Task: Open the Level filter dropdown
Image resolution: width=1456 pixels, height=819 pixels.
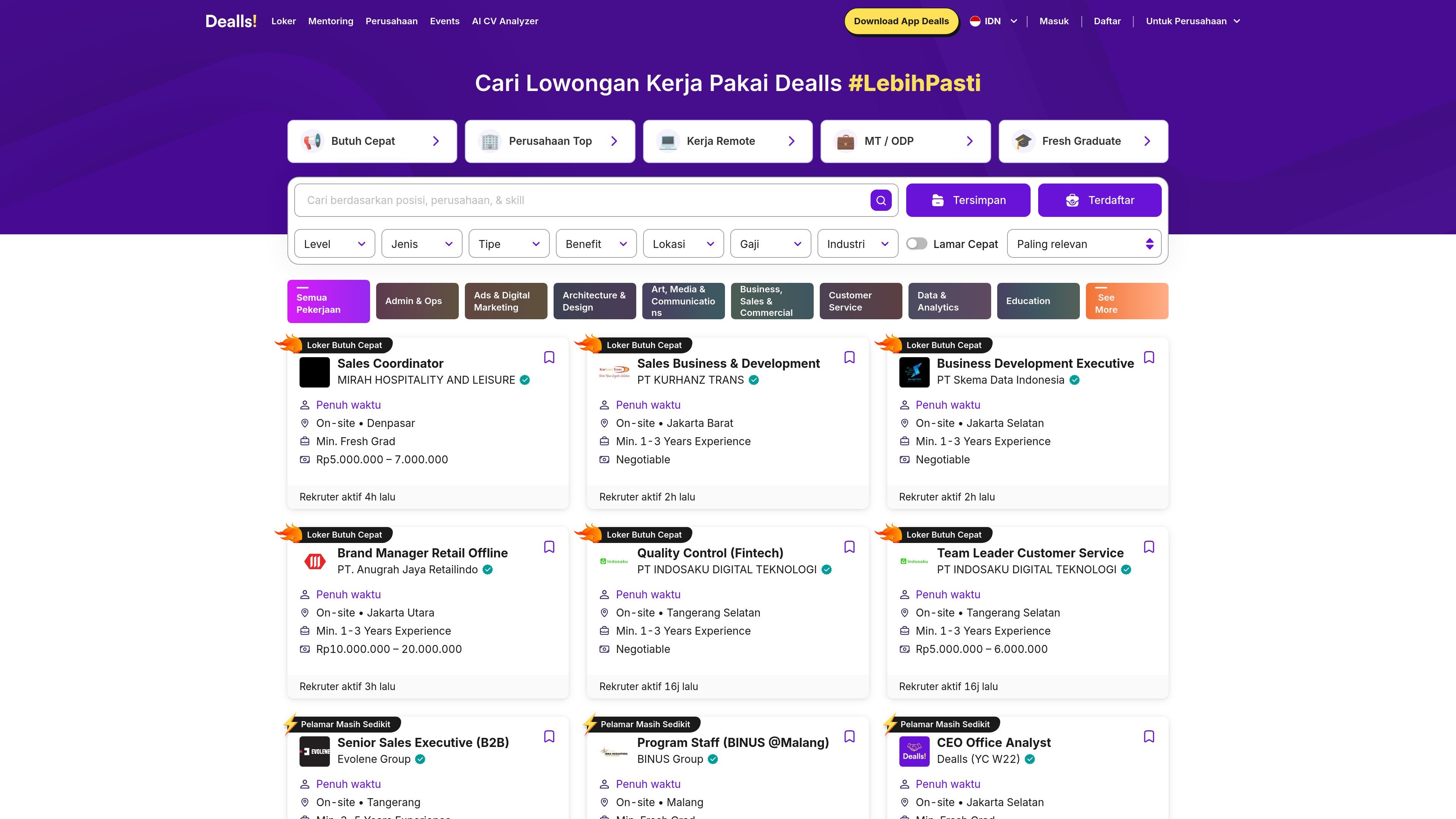Action: (x=334, y=243)
